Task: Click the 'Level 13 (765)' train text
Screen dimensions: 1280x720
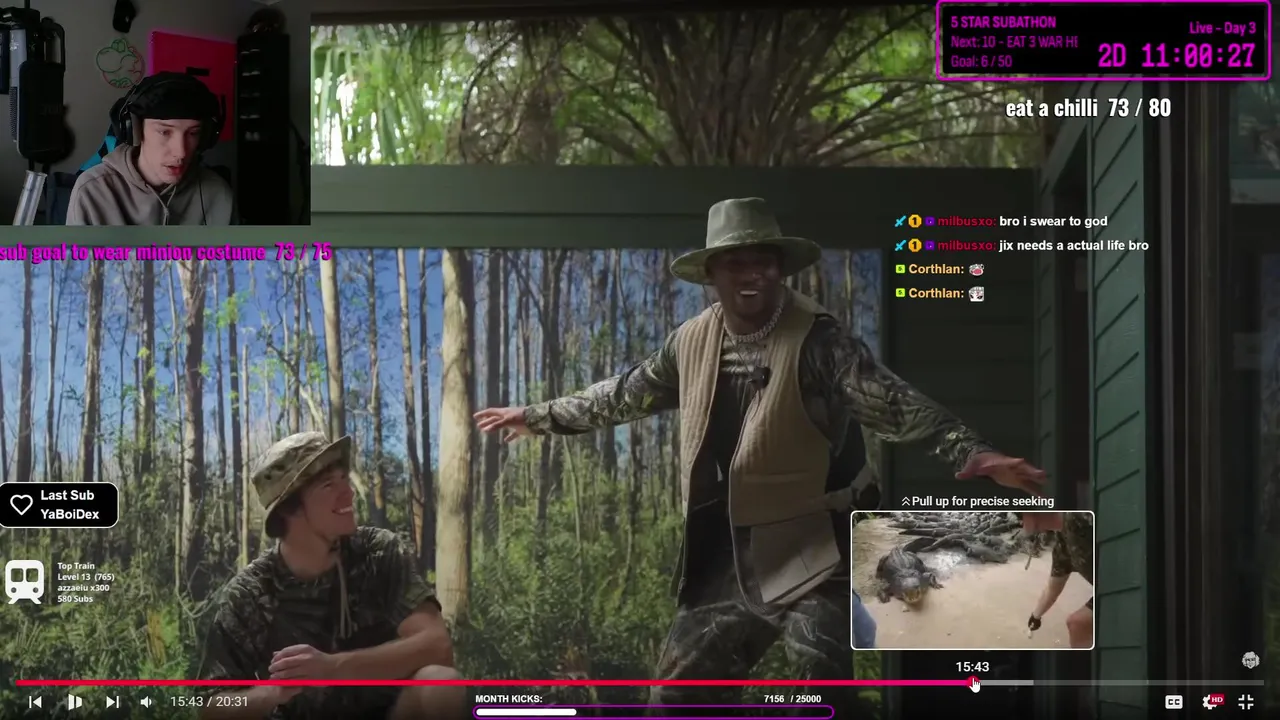Action: (85, 577)
